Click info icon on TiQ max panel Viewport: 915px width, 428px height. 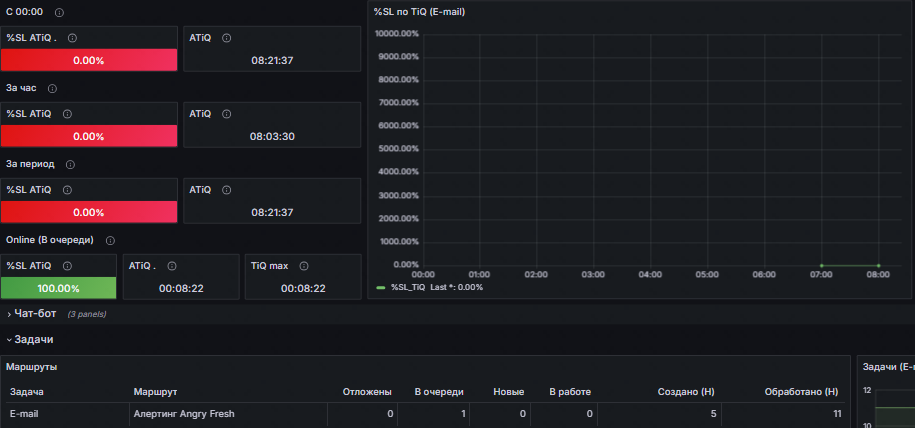coord(304,266)
